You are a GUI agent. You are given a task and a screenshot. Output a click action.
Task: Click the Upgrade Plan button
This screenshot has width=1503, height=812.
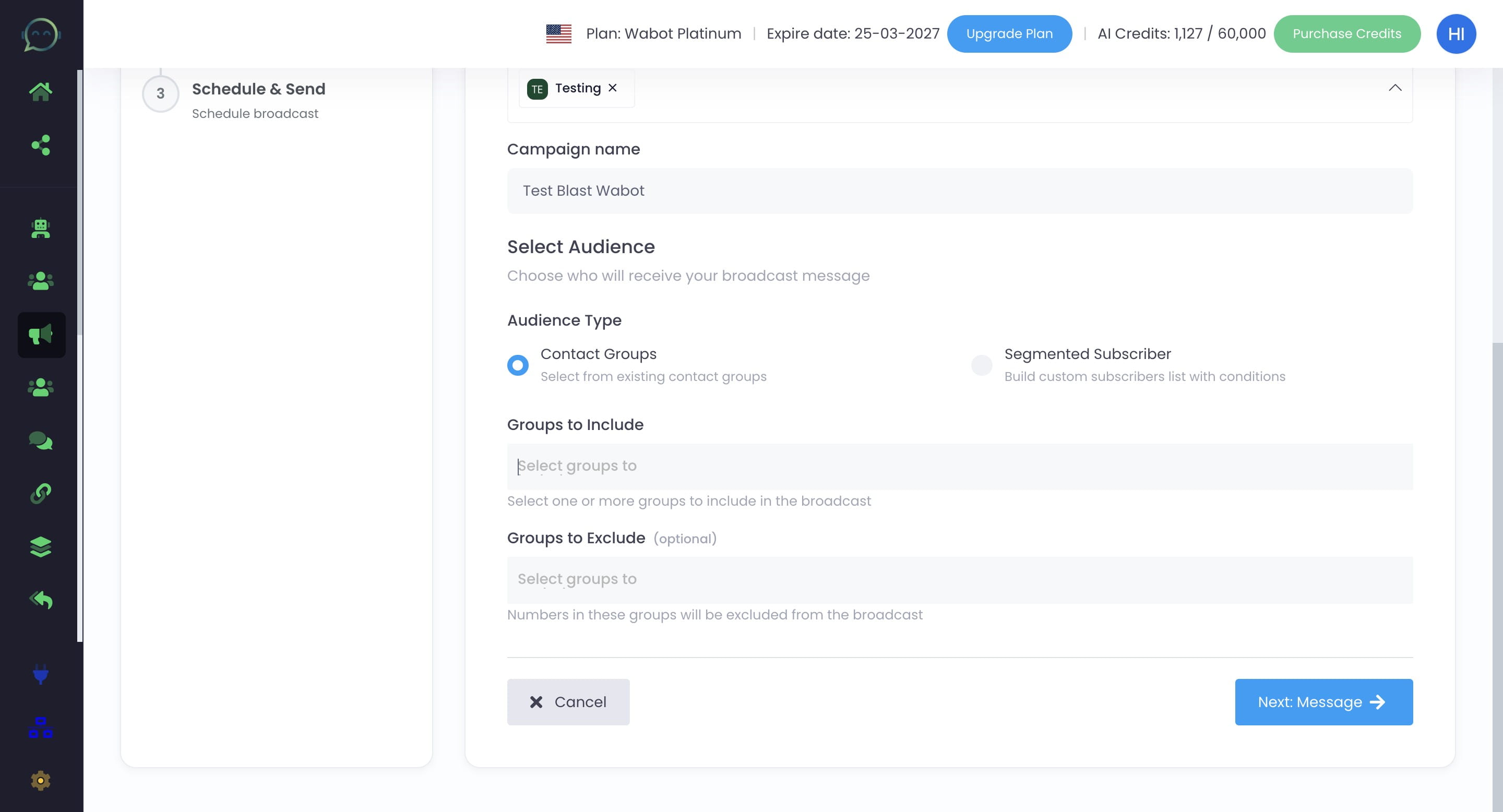point(1009,33)
